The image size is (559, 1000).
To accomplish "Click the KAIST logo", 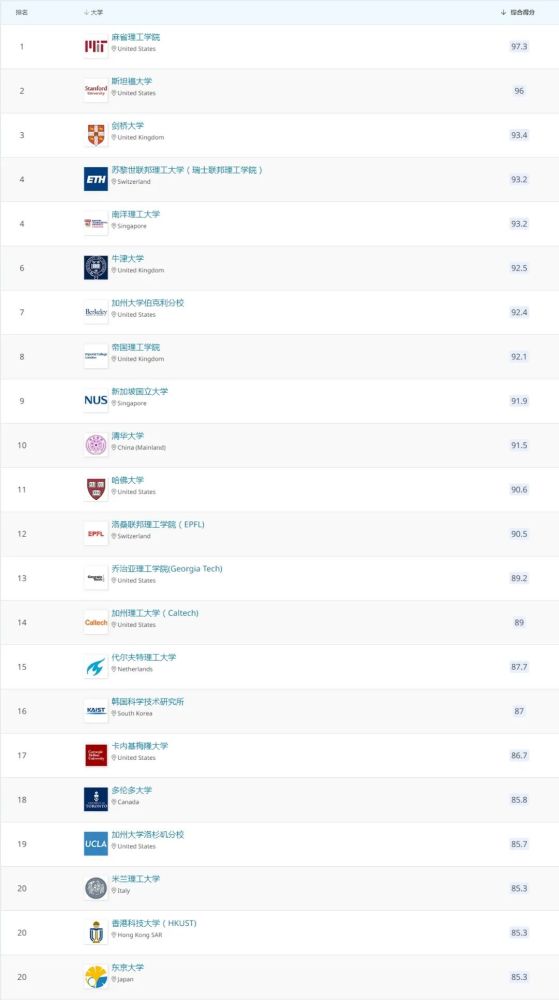I will 96,711.
